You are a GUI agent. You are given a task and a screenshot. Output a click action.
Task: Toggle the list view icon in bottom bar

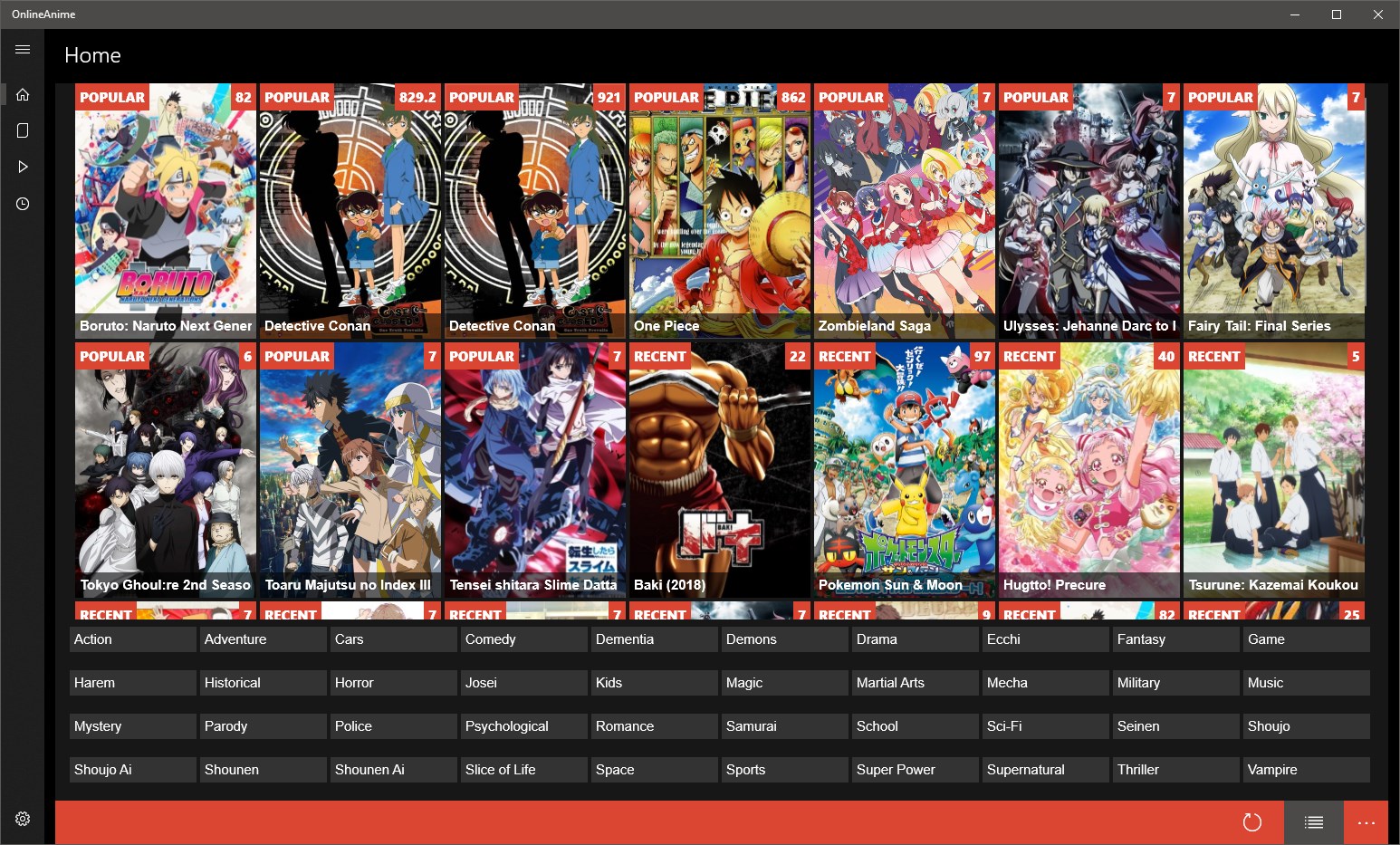pos(1314,822)
